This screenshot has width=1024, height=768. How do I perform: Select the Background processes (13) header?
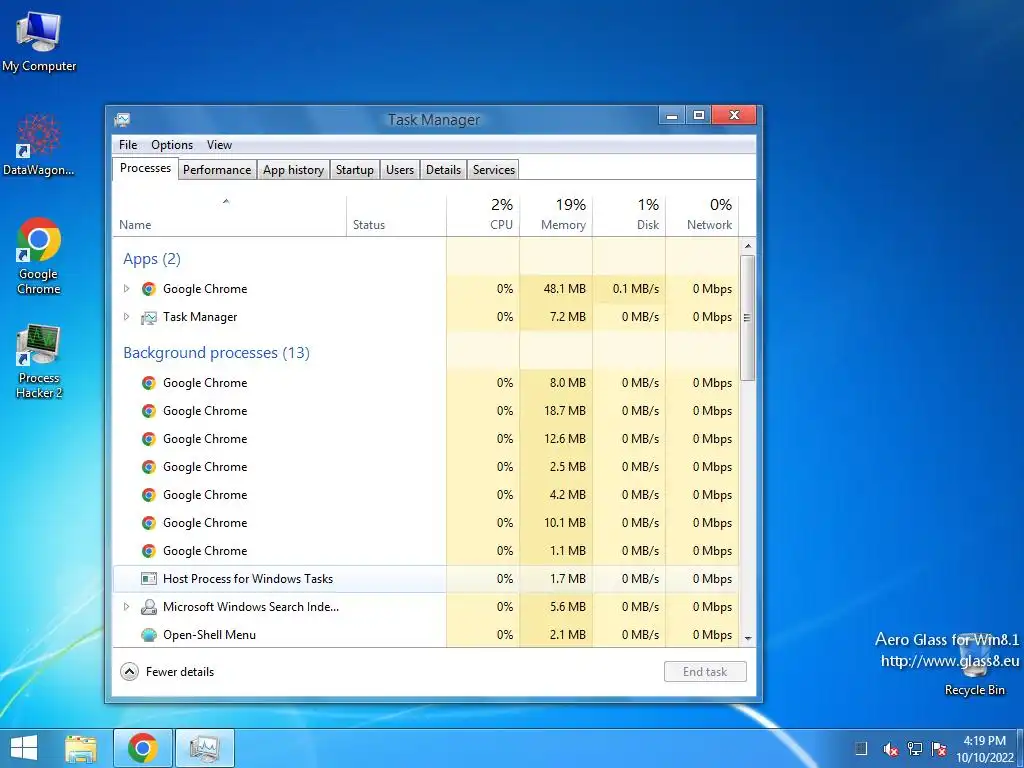point(216,353)
